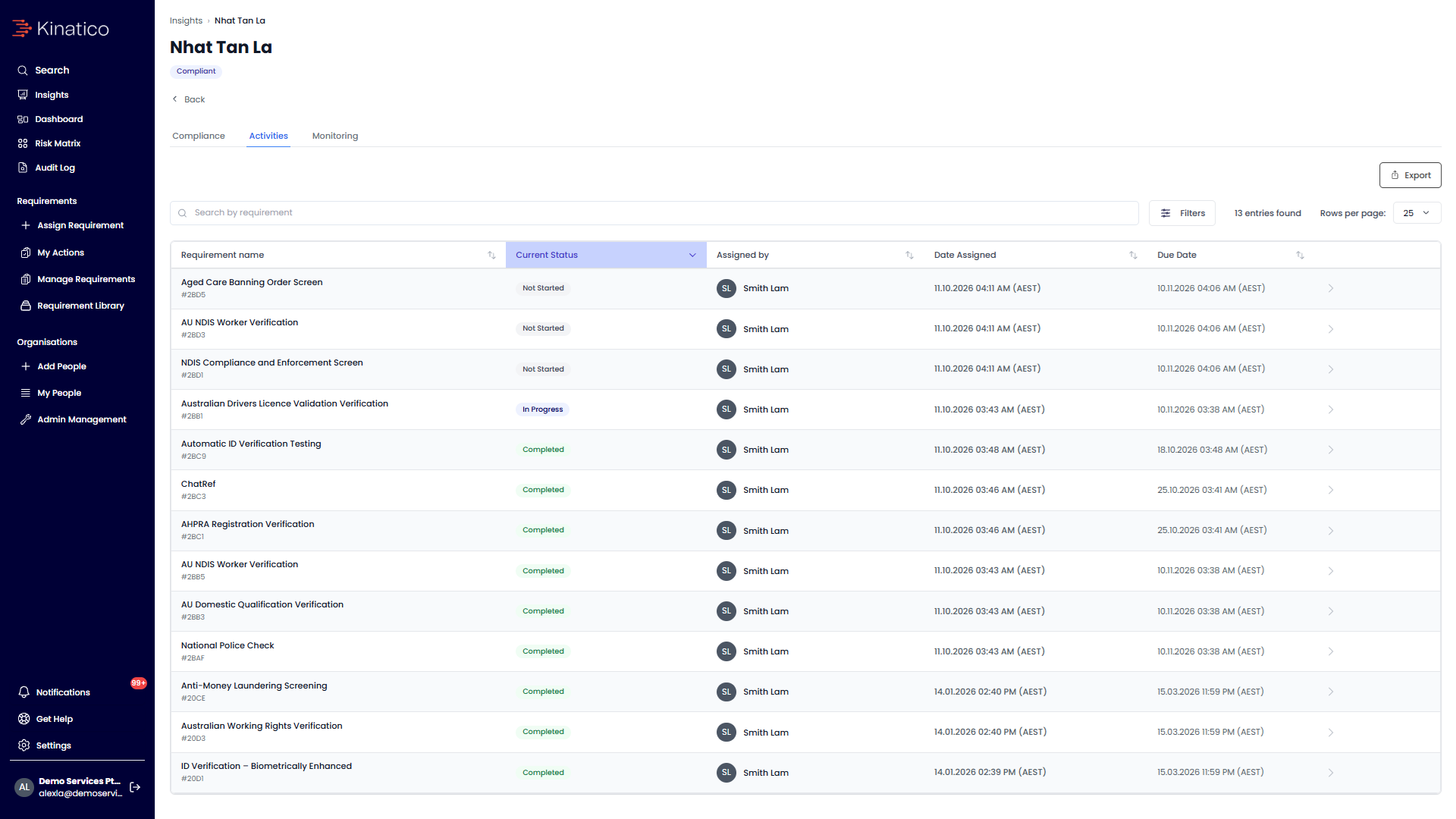The image size is (1456, 819).
Task: Expand the Aged Care Banning Order Screen row chevron
Action: point(1331,288)
